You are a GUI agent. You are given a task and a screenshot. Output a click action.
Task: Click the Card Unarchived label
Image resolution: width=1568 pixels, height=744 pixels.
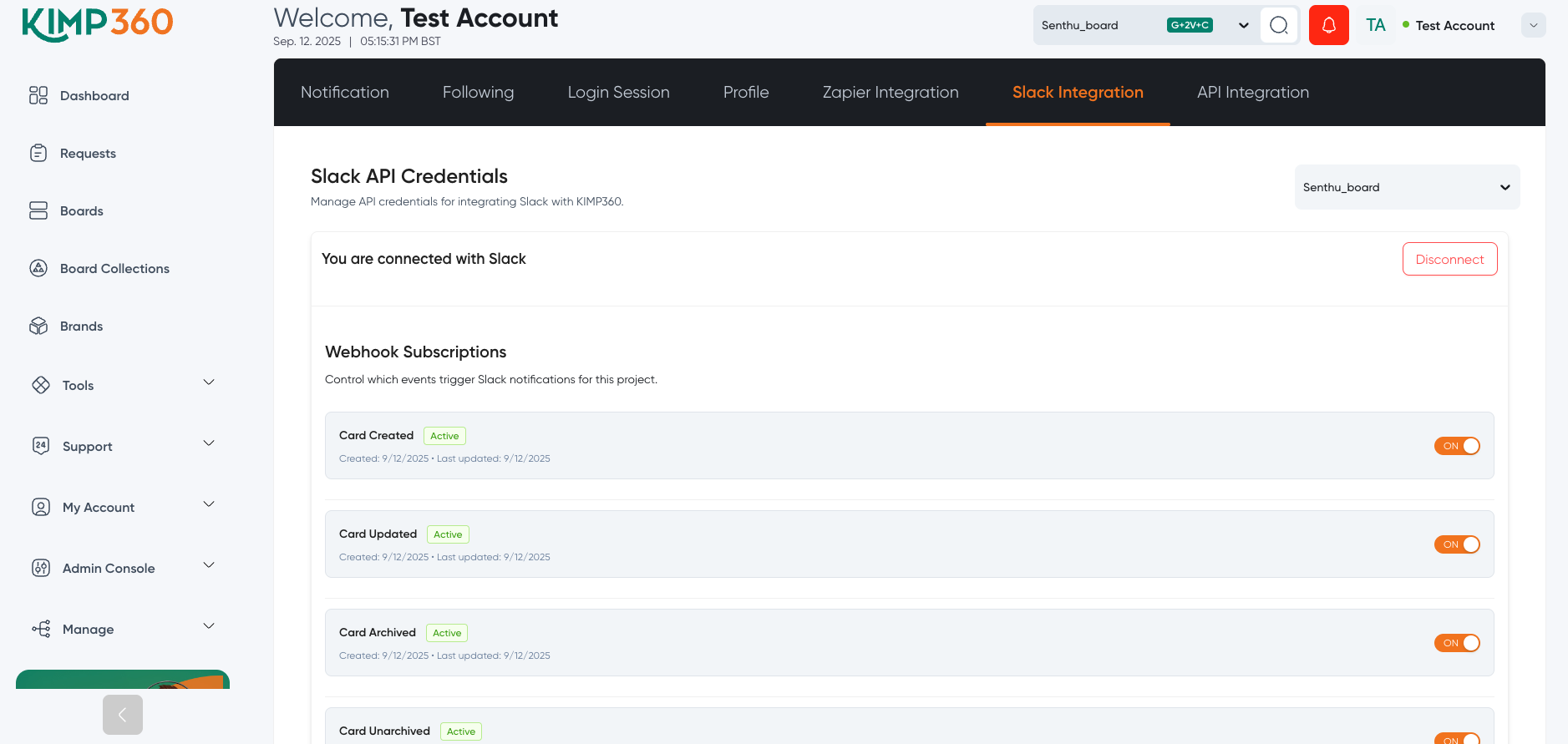click(x=384, y=731)
